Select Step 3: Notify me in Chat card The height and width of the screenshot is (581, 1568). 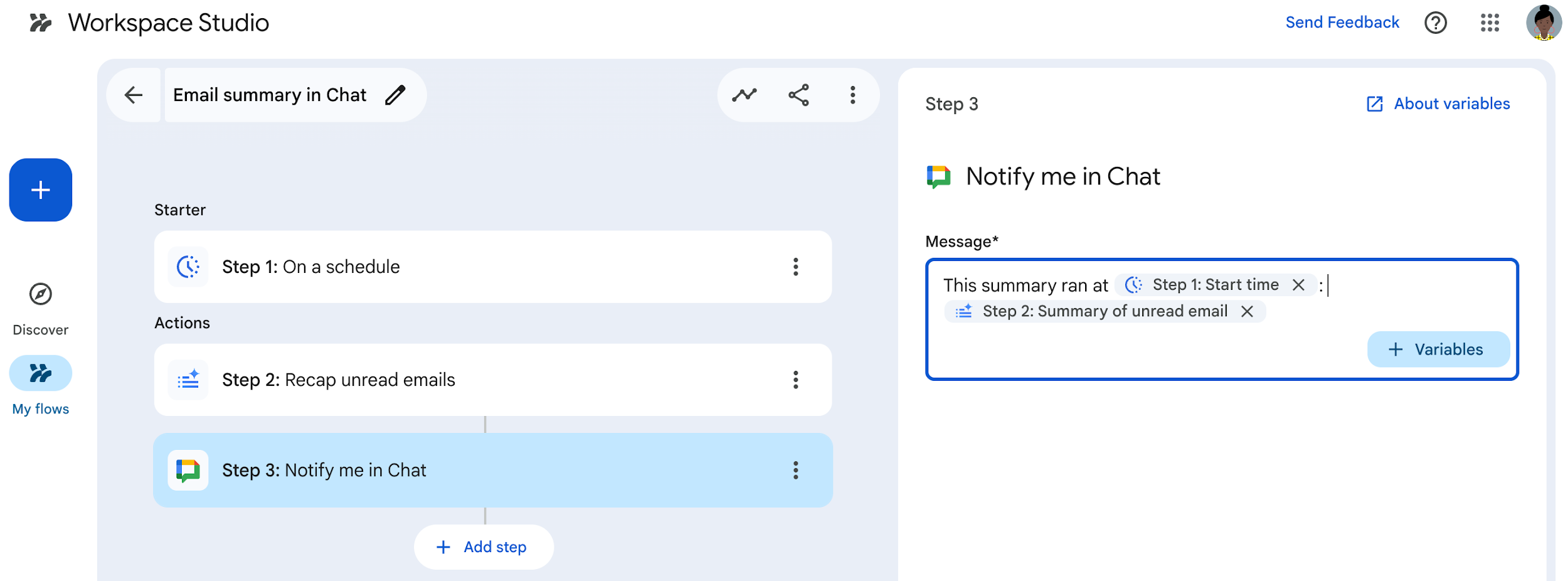point(493,471)
